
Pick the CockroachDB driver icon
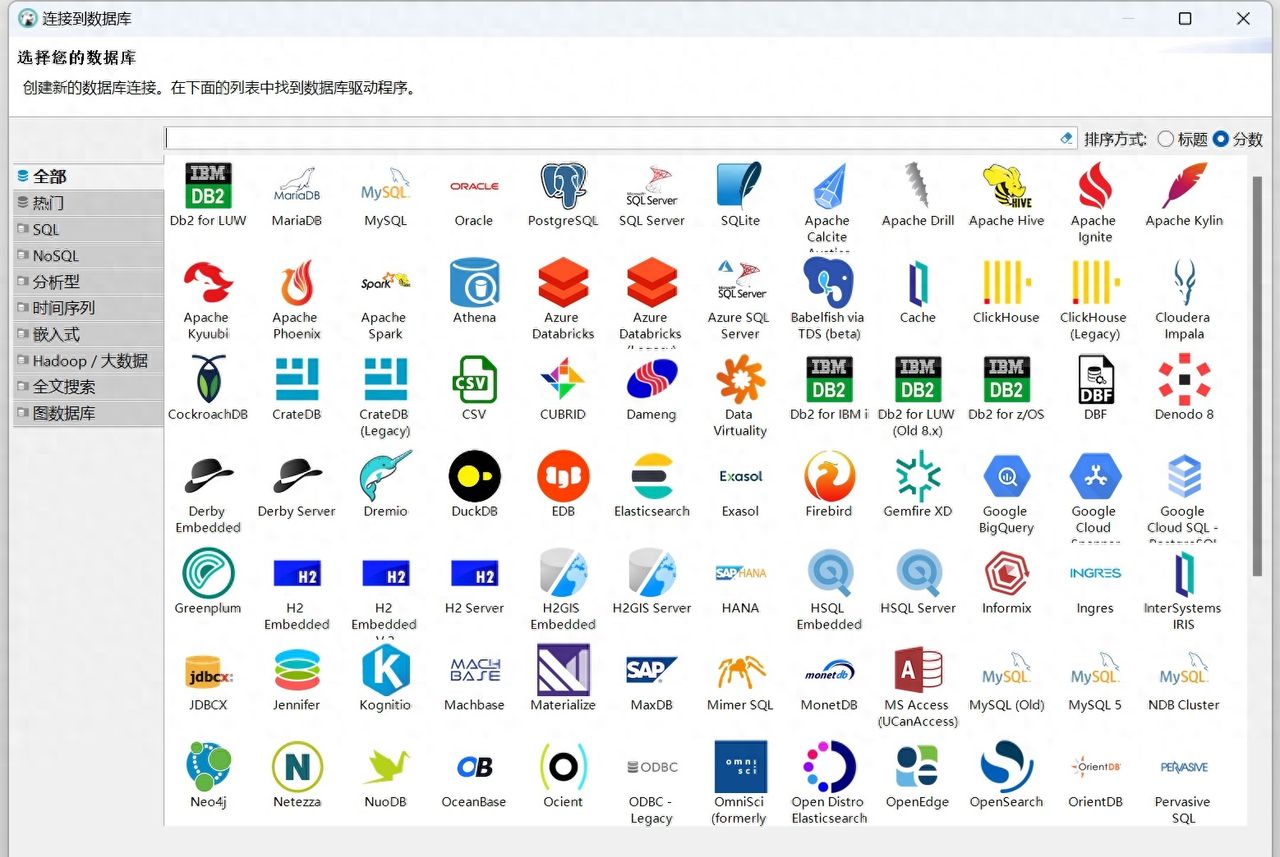(x=208, y=380)
